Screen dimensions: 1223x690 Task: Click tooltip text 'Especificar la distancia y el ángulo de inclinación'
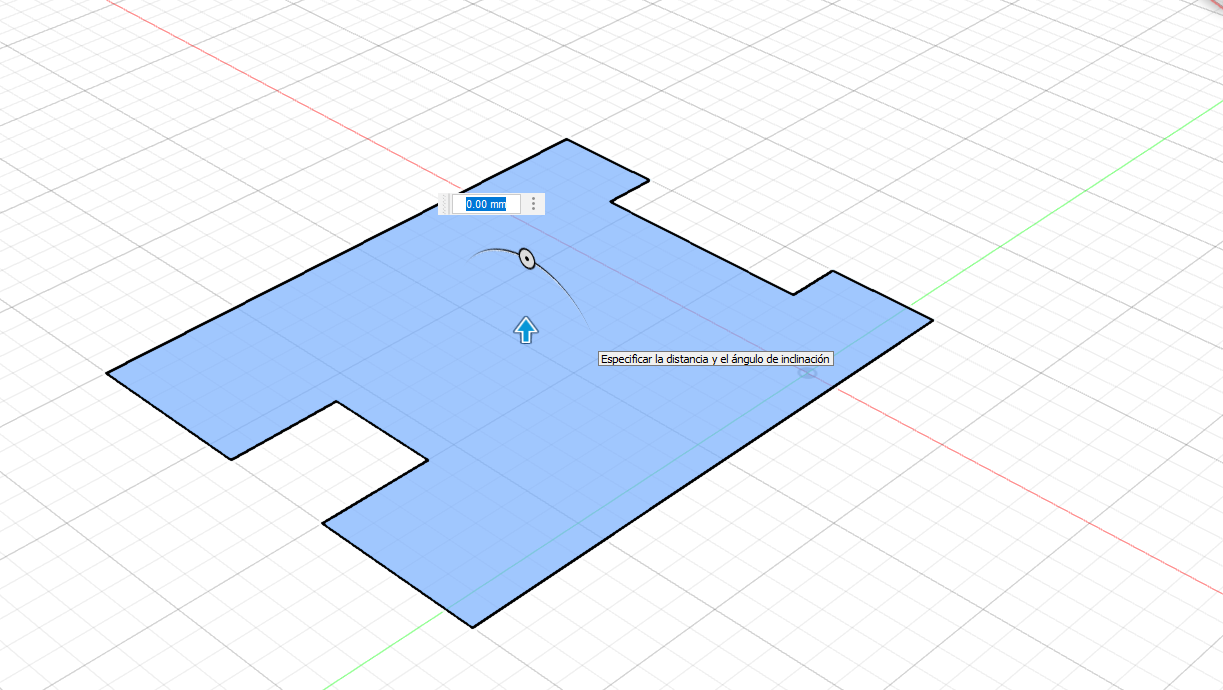pyautogui.click(x=715, y=359)
